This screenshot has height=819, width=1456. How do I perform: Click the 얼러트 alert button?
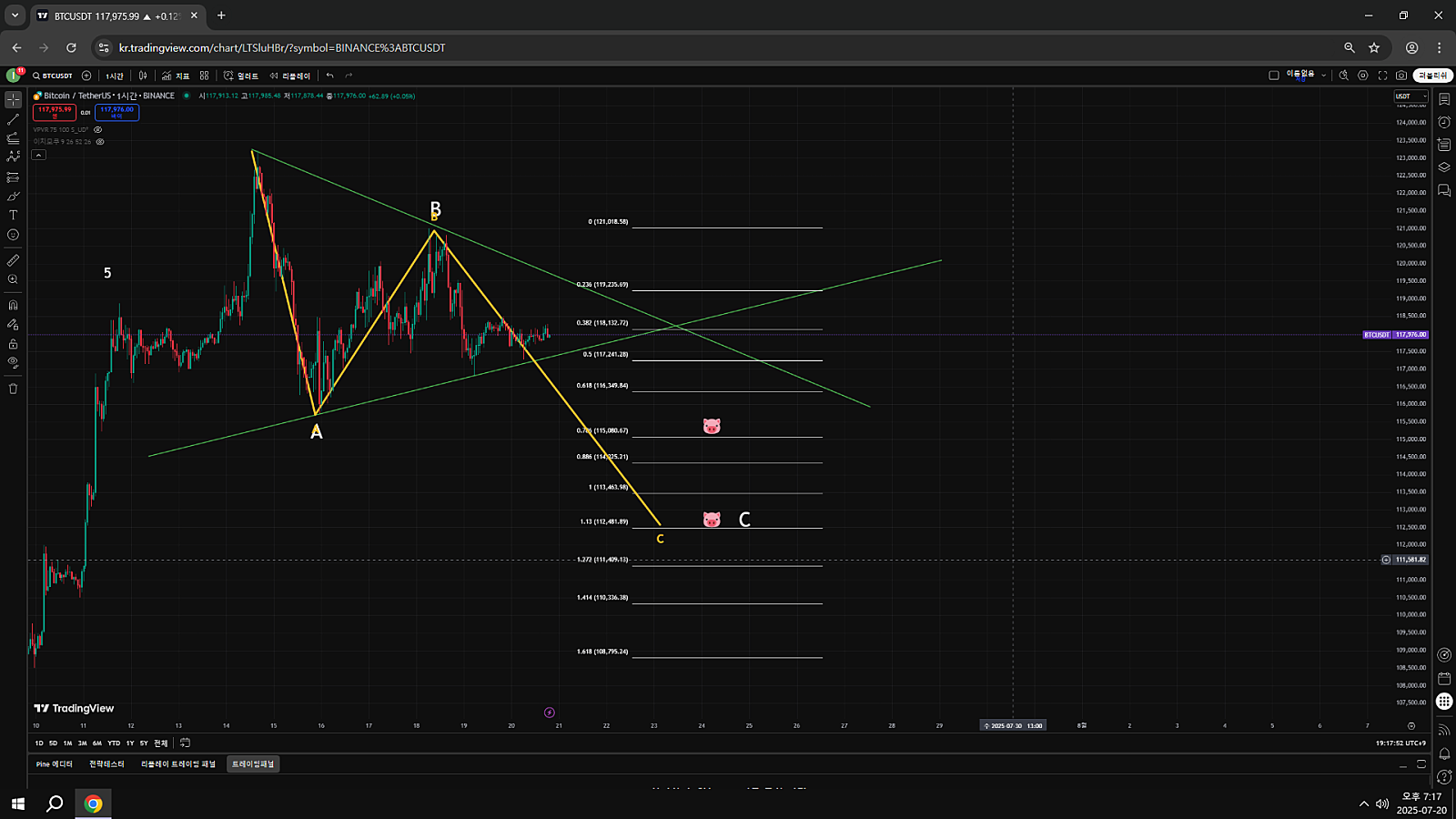pos(241,76)
